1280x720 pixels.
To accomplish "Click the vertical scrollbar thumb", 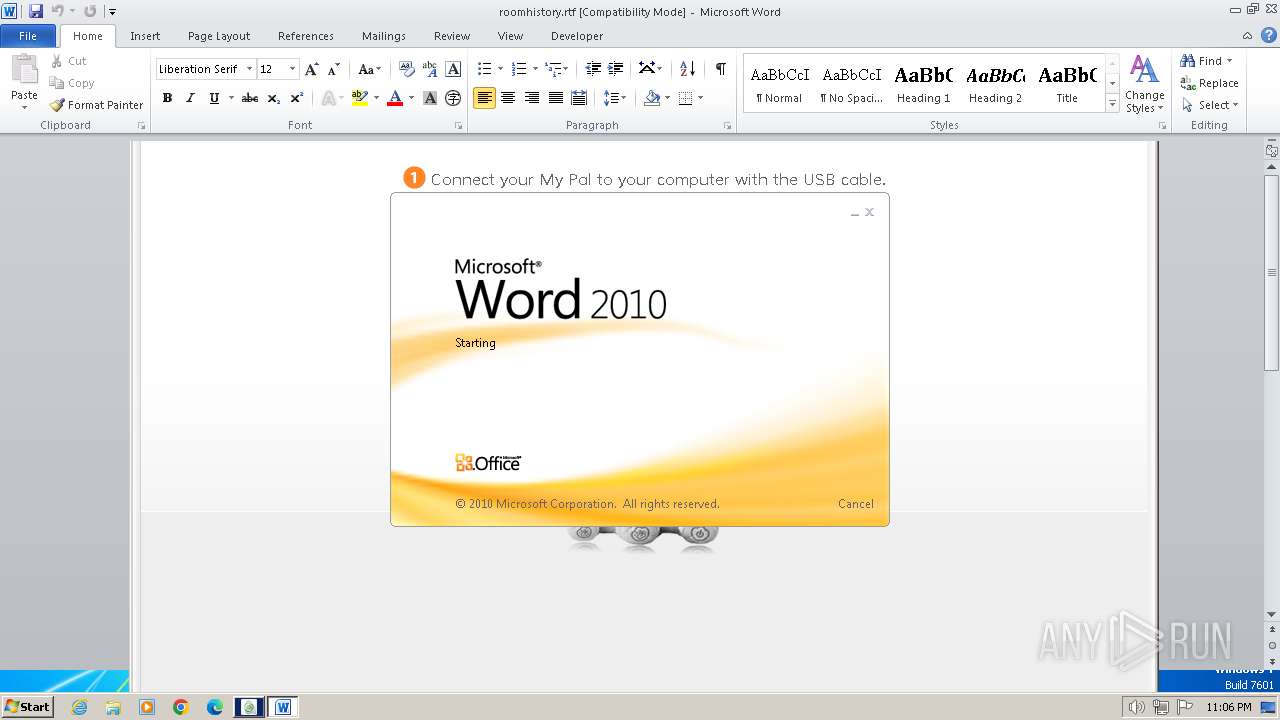I will (1272, 272).
